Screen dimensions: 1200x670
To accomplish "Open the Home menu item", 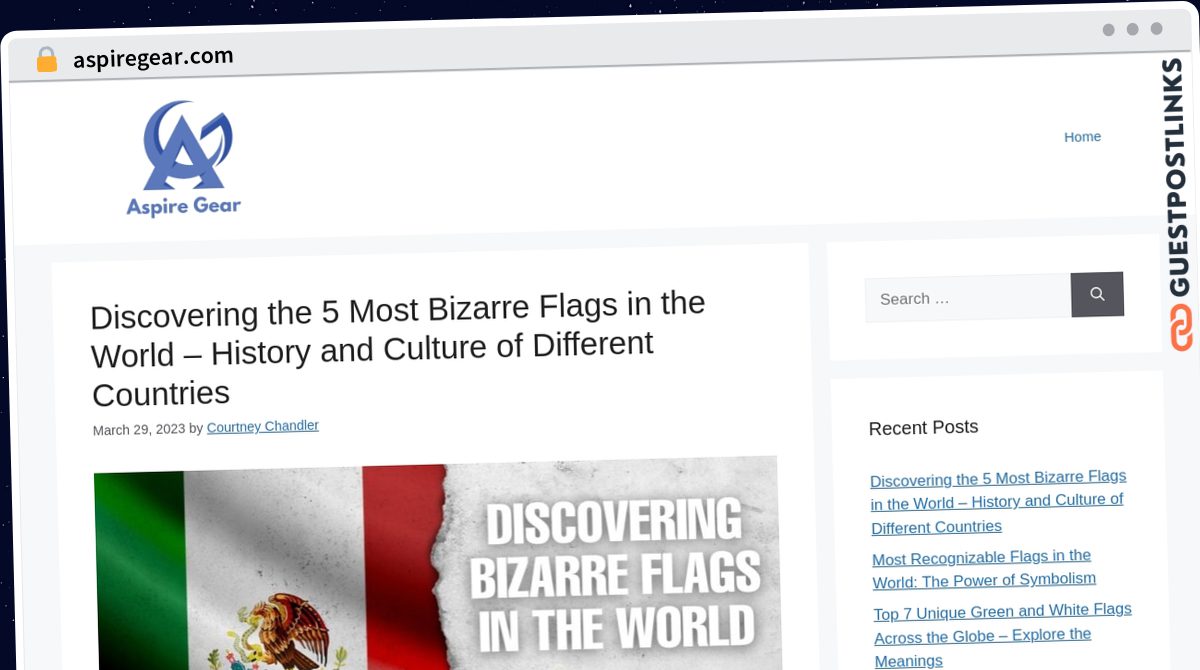I will pos(1082,137).
